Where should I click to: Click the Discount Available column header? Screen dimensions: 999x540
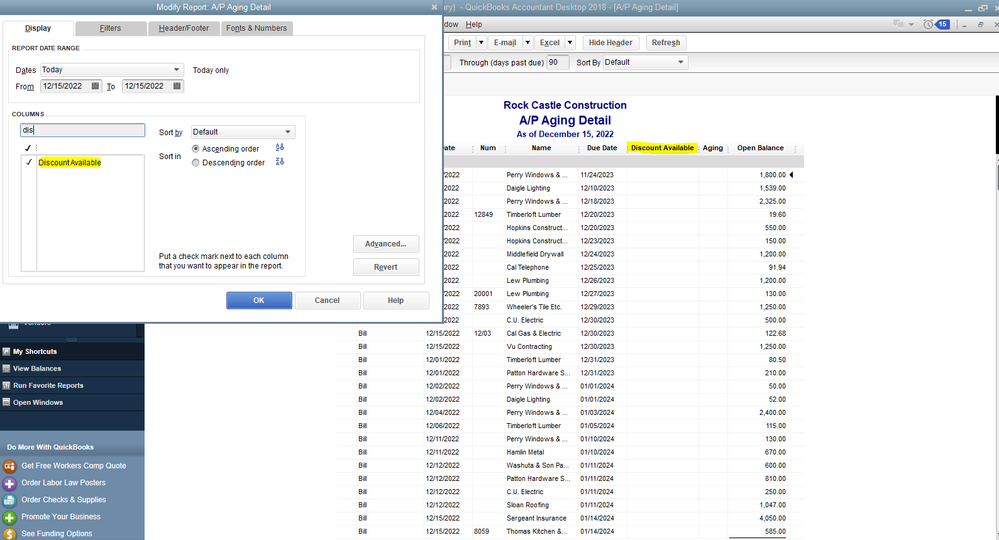[662, 148]
